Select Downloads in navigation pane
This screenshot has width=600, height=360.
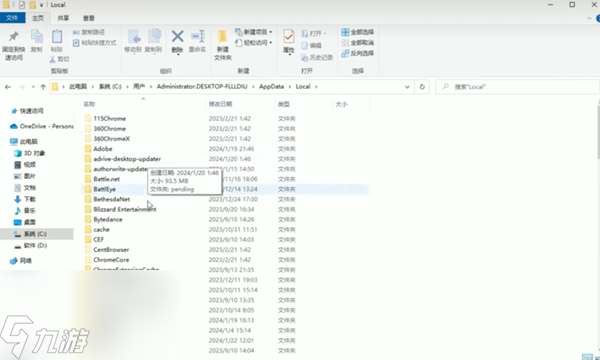click(x=25, y=199)
